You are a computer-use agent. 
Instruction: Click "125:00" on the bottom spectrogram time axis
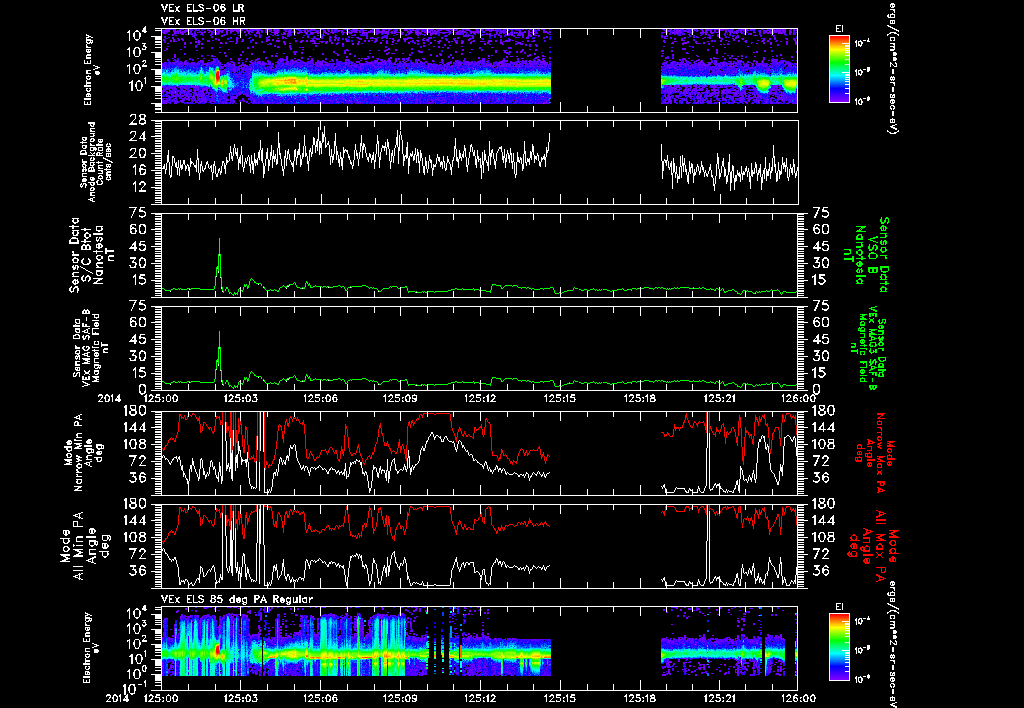161,698
